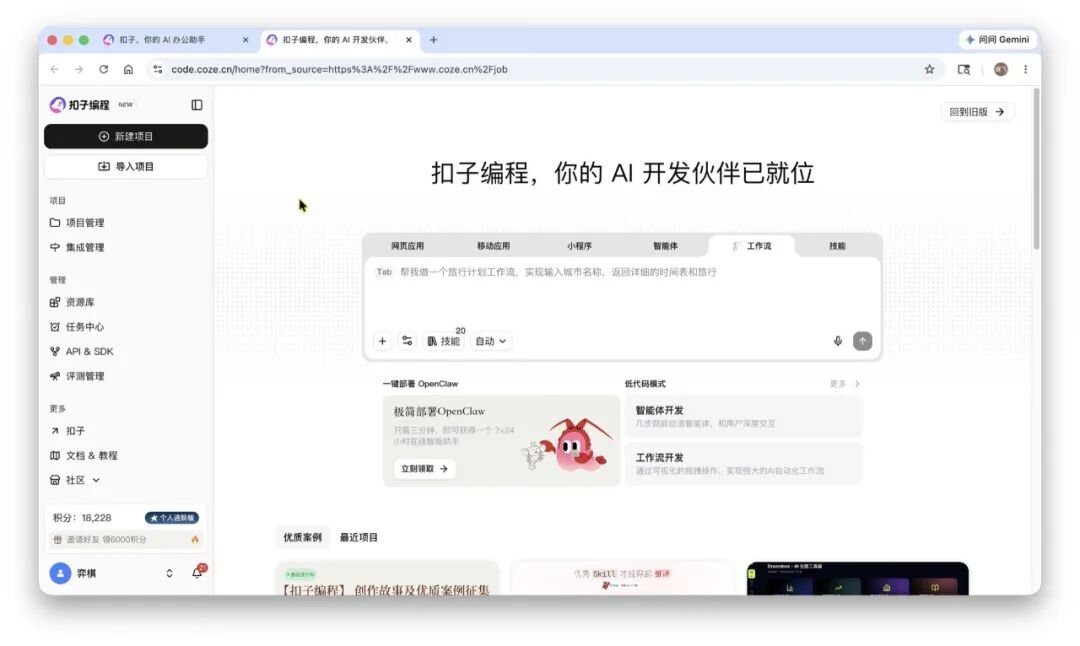The image size is (1080, 646).
Task: Click the 技能 button showing 20
Action: point(444,341)
